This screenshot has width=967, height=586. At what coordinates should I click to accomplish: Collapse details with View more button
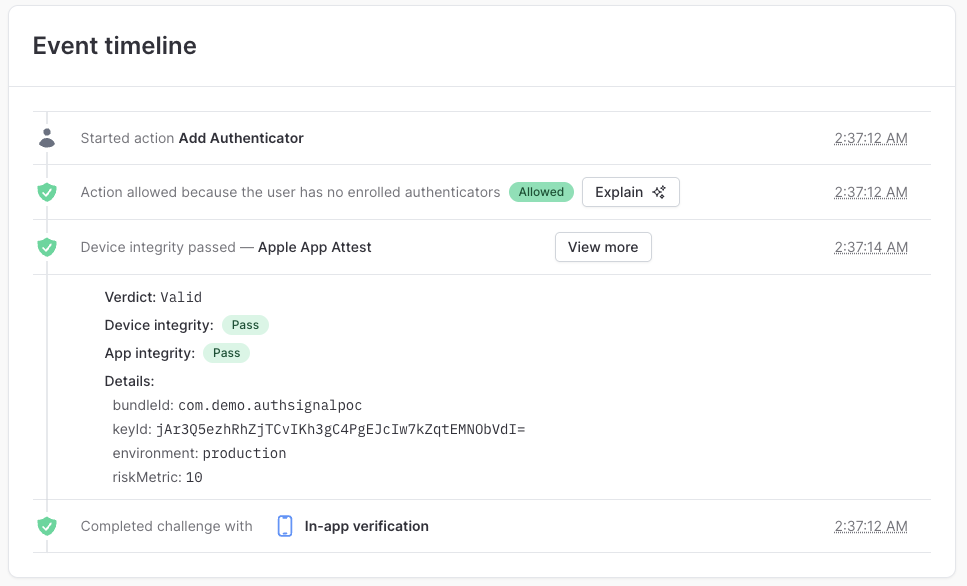pyautogui.click(x=603, y=247)
